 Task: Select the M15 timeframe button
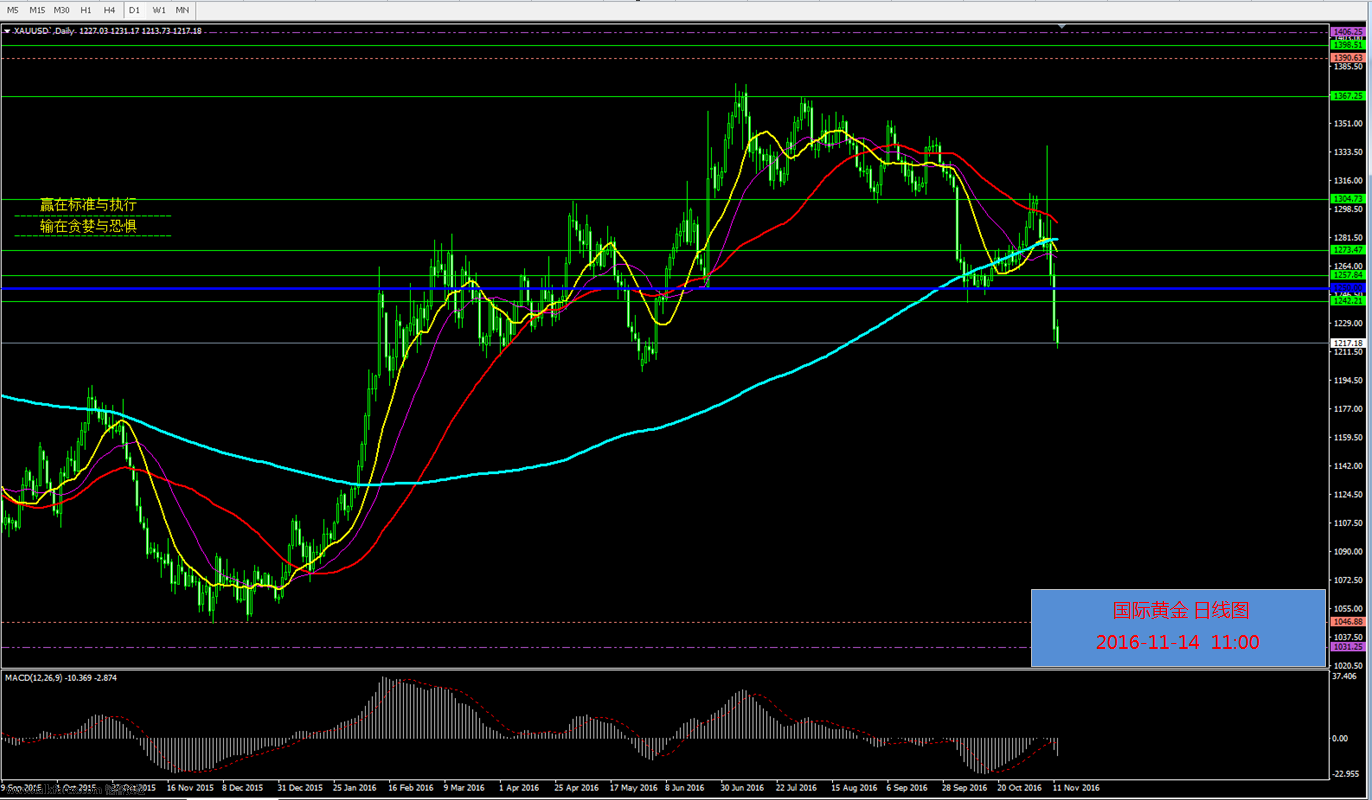point(37,10)
